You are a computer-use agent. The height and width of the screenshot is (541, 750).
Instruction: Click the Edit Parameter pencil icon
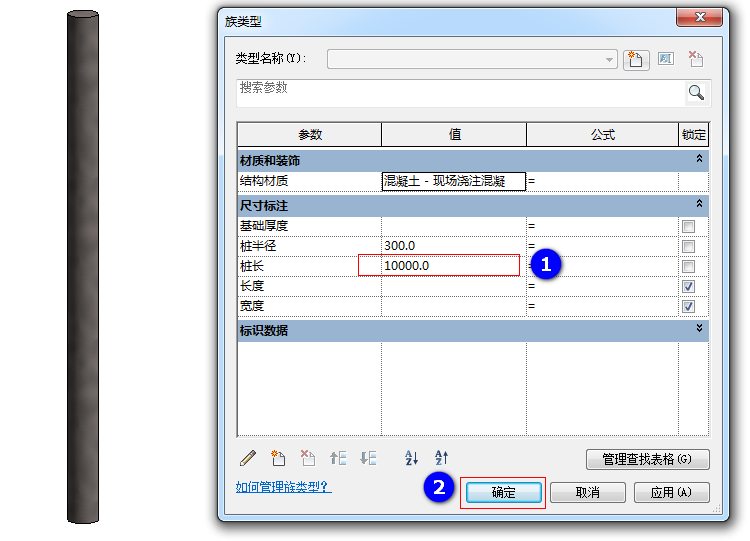click(248, 458)
